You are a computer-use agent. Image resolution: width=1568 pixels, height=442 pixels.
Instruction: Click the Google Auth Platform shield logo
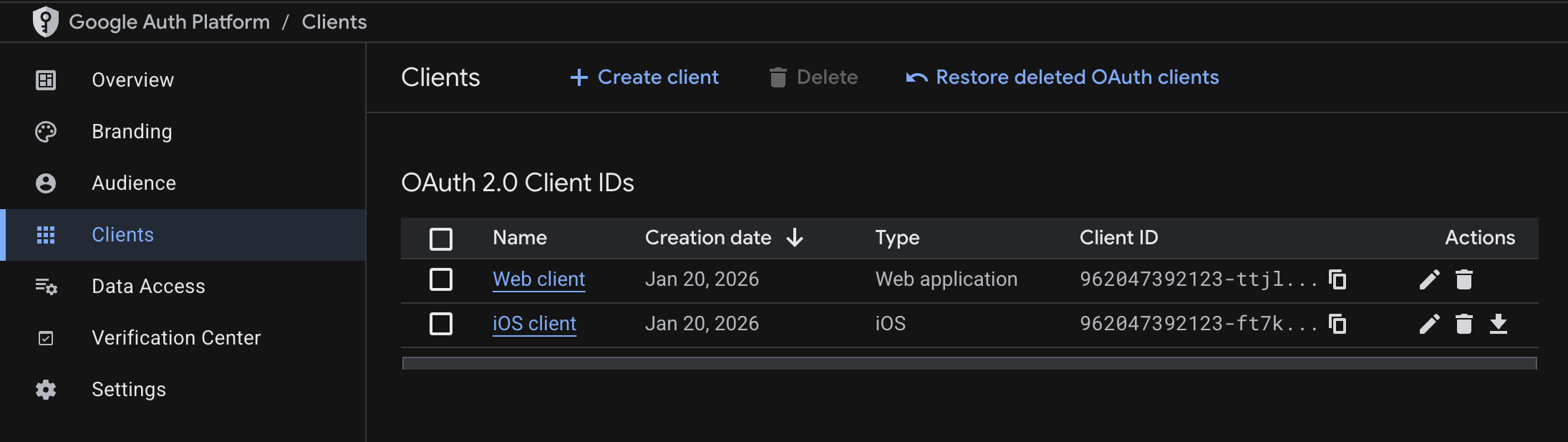click(46, 21)
